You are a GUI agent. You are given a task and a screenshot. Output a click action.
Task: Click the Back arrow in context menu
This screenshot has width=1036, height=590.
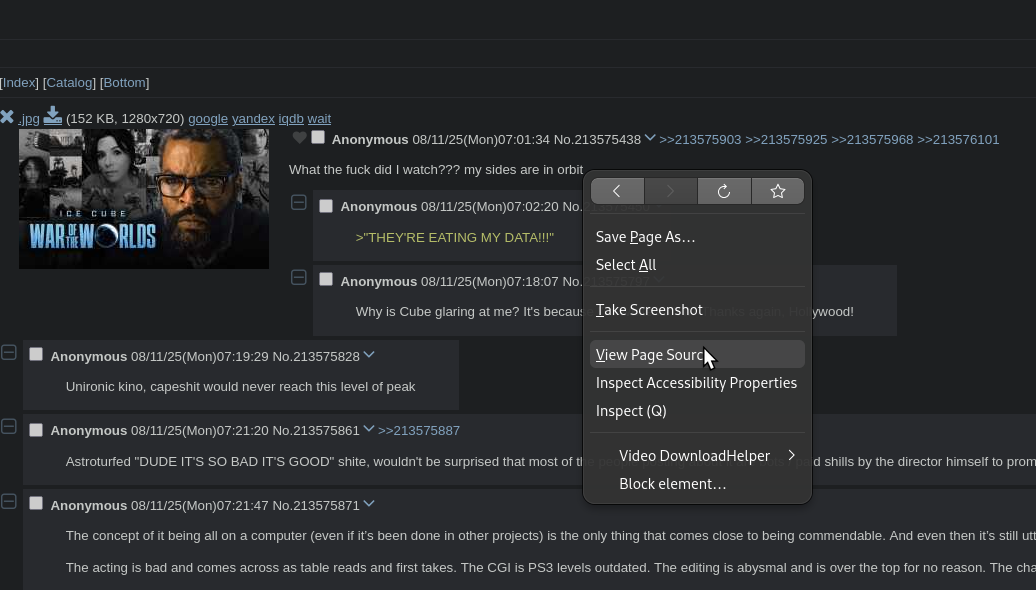pyautogui.click(x=617, y=192)
